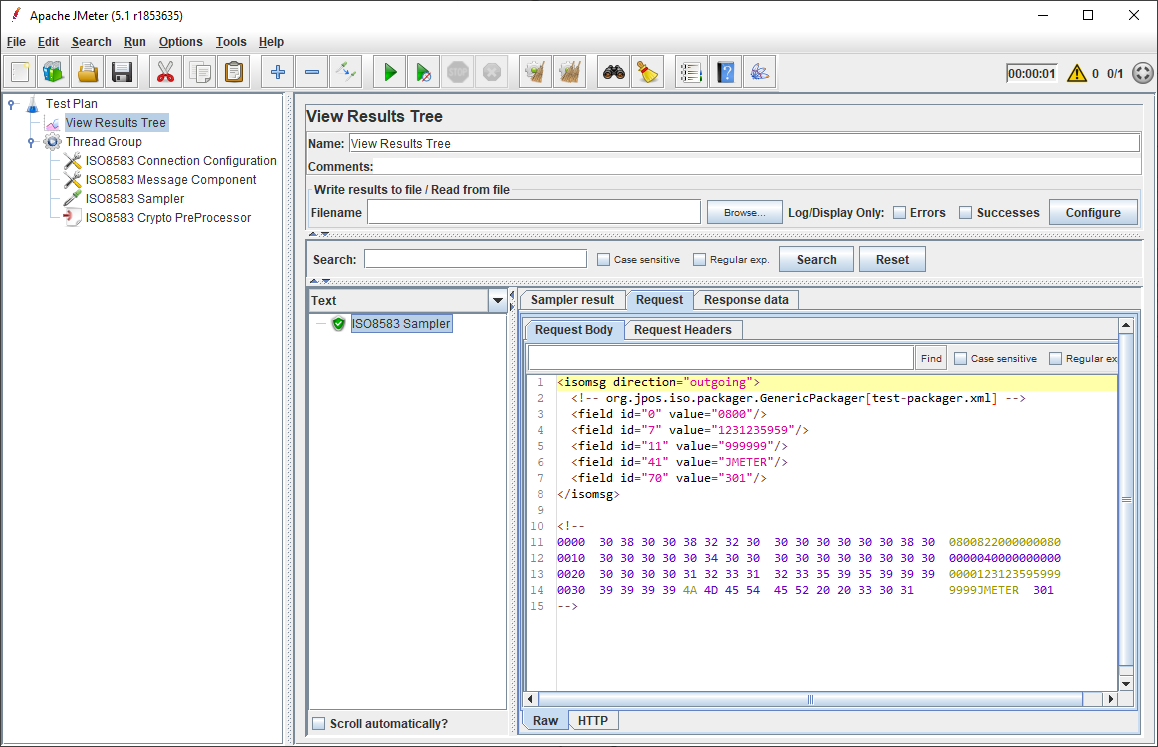The width and height of the screenshot is (1158, 747).
Task: Open the Options menu
Action: pos(180,42)
